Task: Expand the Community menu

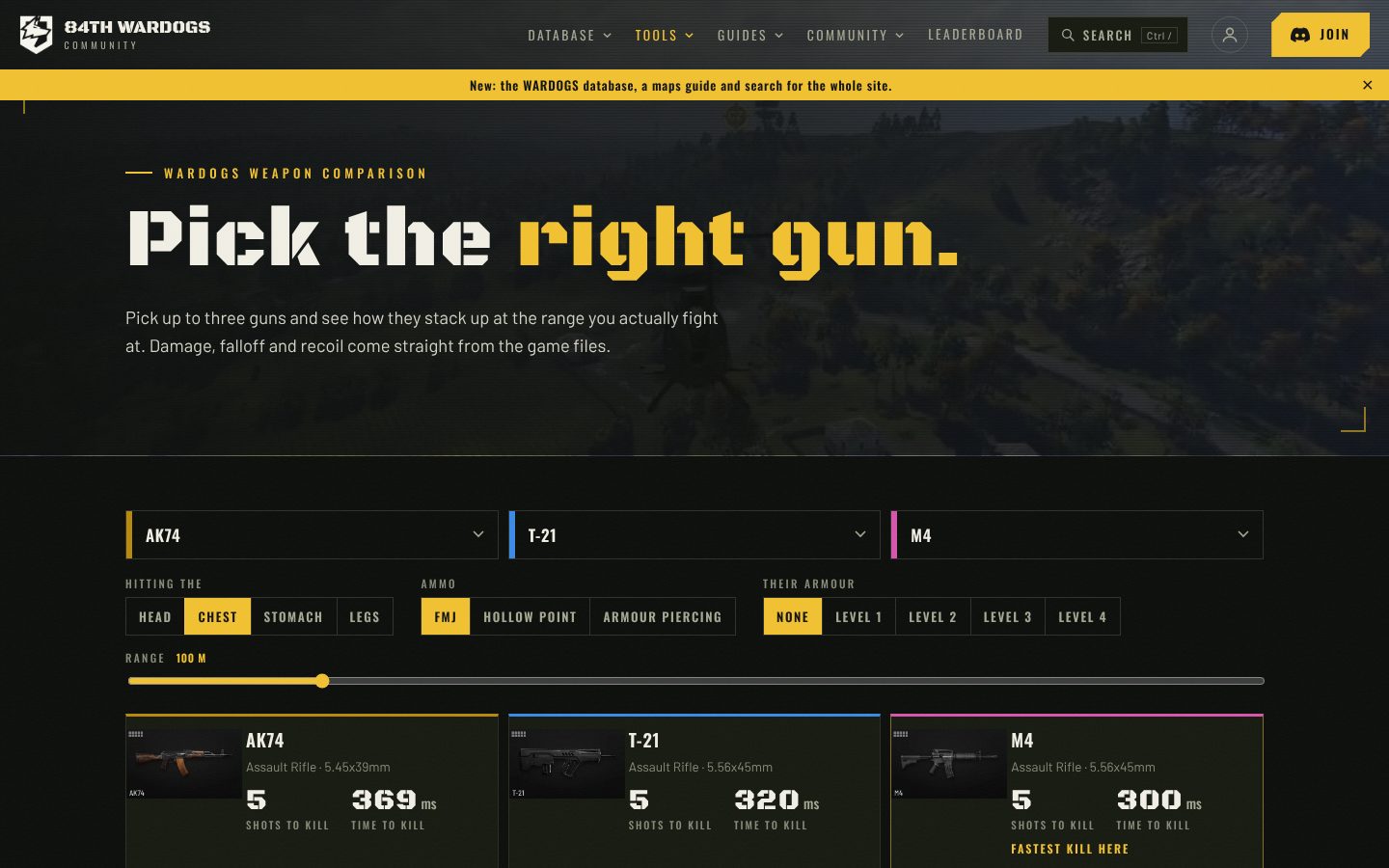Action: tap(856, 36)
